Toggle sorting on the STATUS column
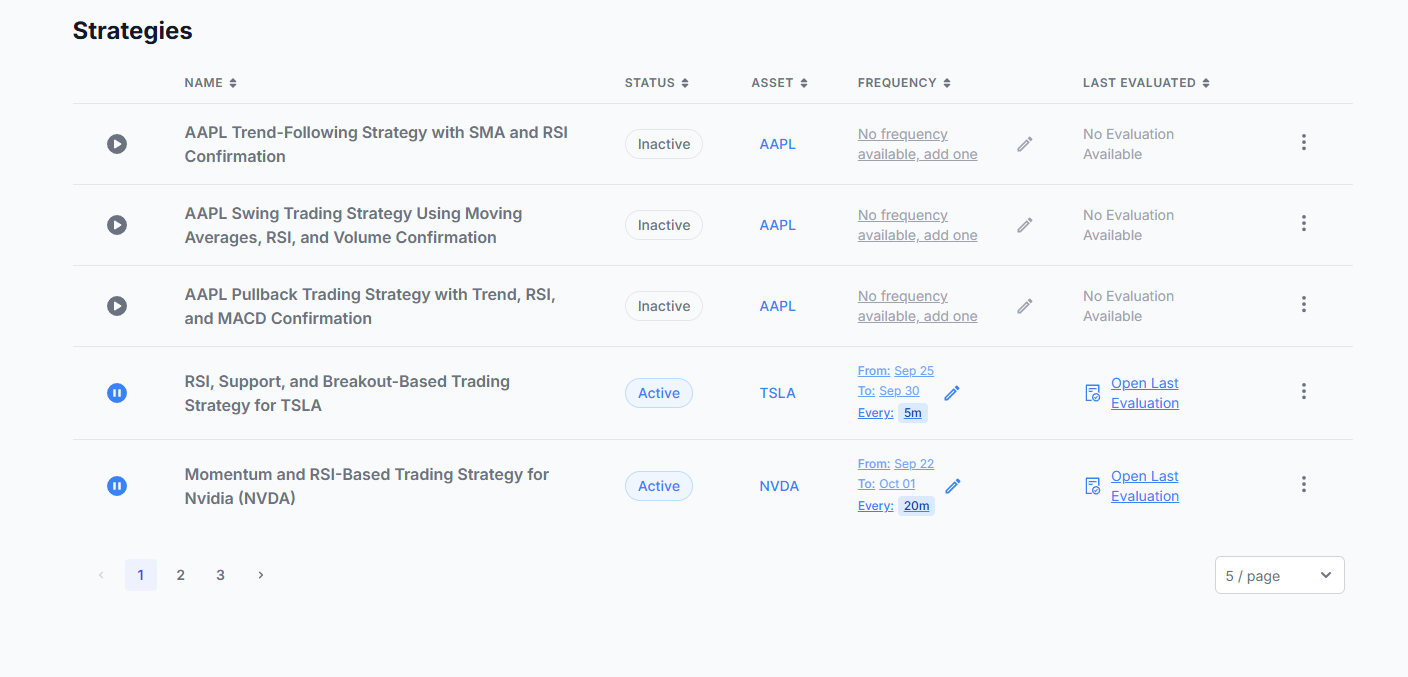 click(x=656, y=83)
